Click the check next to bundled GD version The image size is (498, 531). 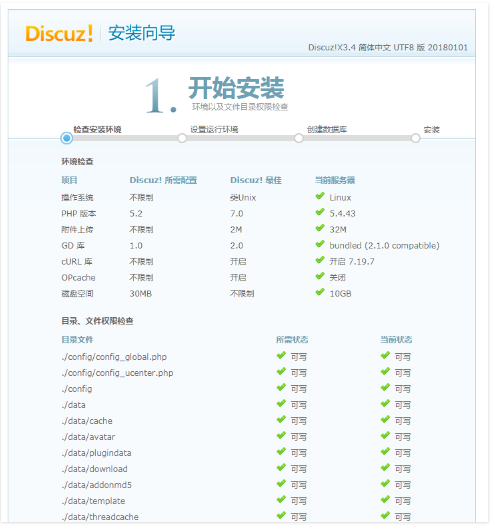pos(320,244)
